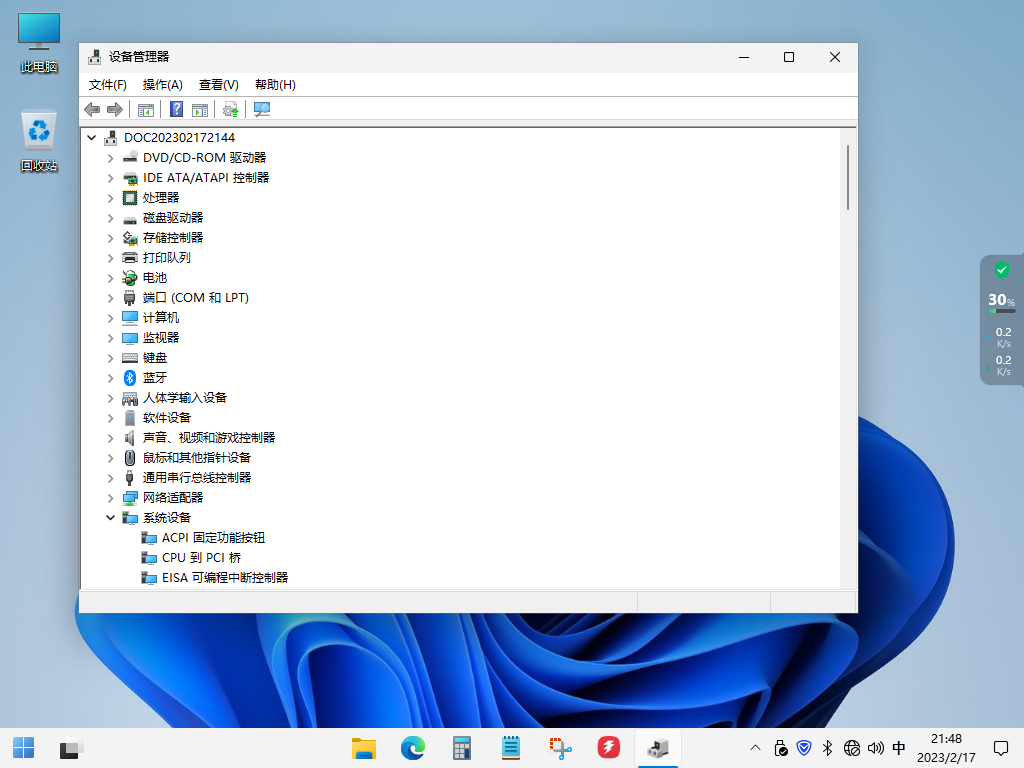Open the red lightning app in taskbar

[x=609, y=748]
